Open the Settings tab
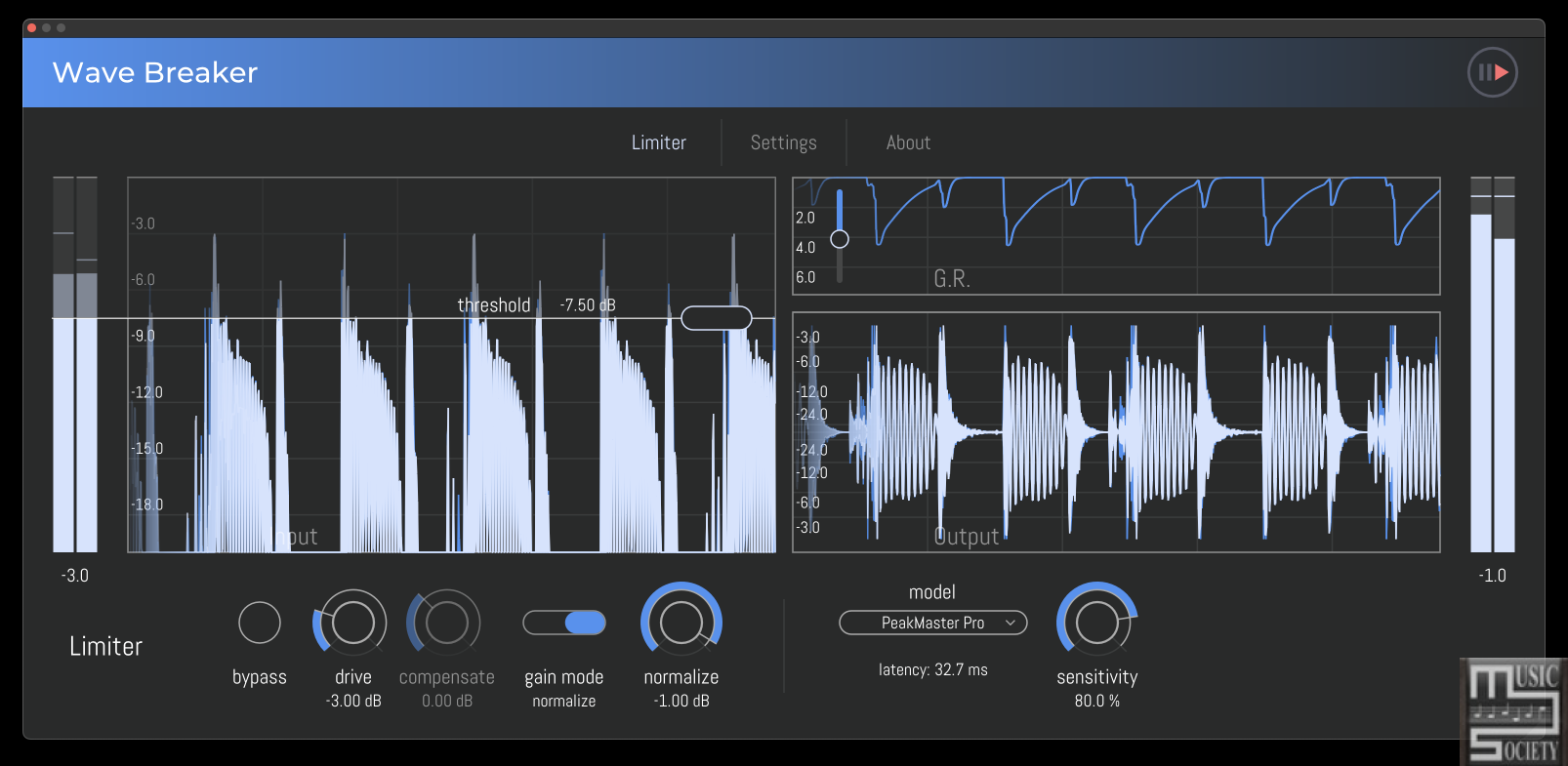 783,142
